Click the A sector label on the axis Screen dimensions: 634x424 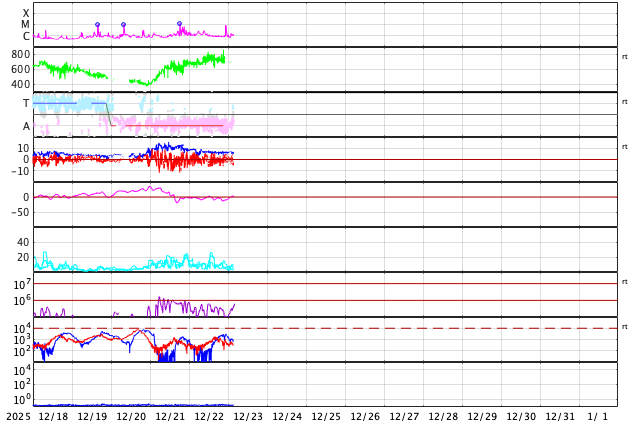click(x=26, y=126)
